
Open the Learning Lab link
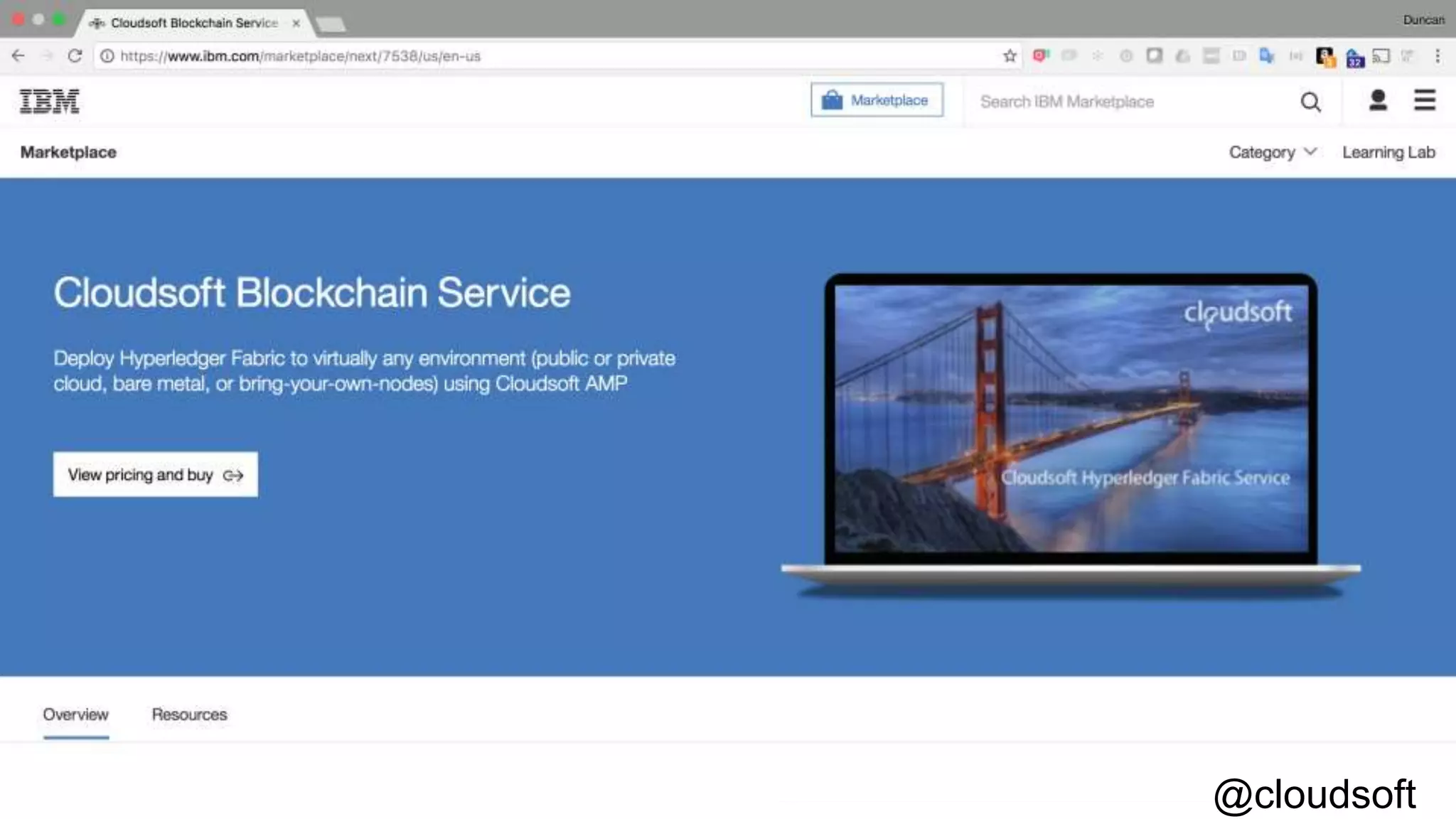tap(1388, 152)
